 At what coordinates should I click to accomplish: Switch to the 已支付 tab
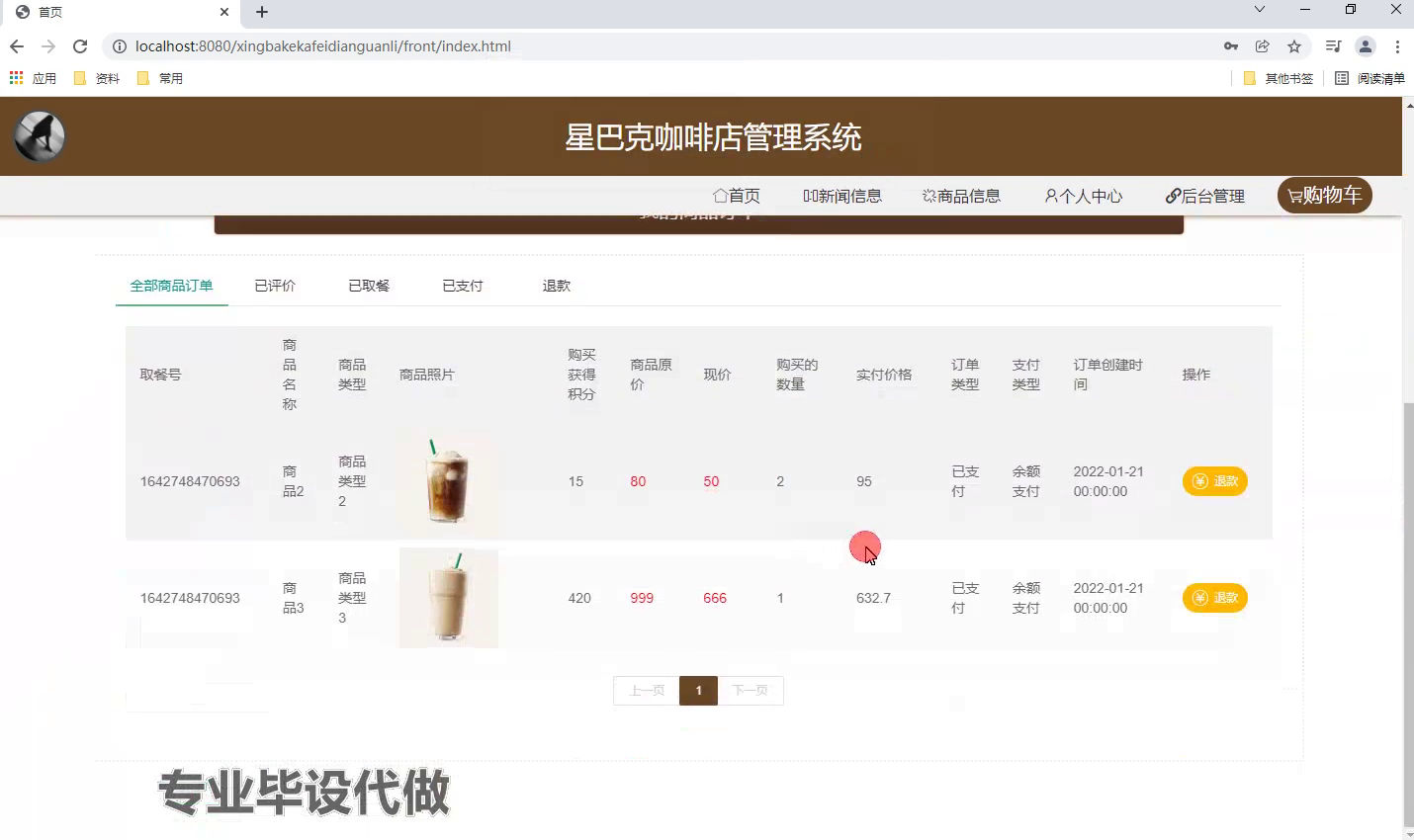(x=463, y=286)
